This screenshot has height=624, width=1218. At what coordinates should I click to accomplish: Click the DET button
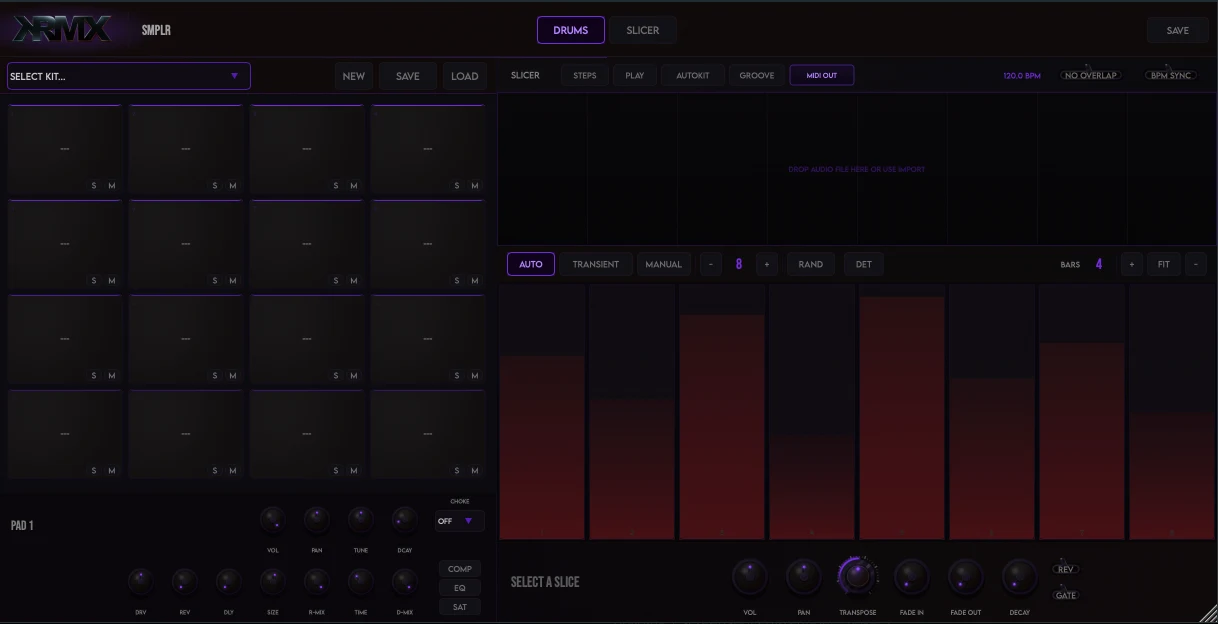864,264
